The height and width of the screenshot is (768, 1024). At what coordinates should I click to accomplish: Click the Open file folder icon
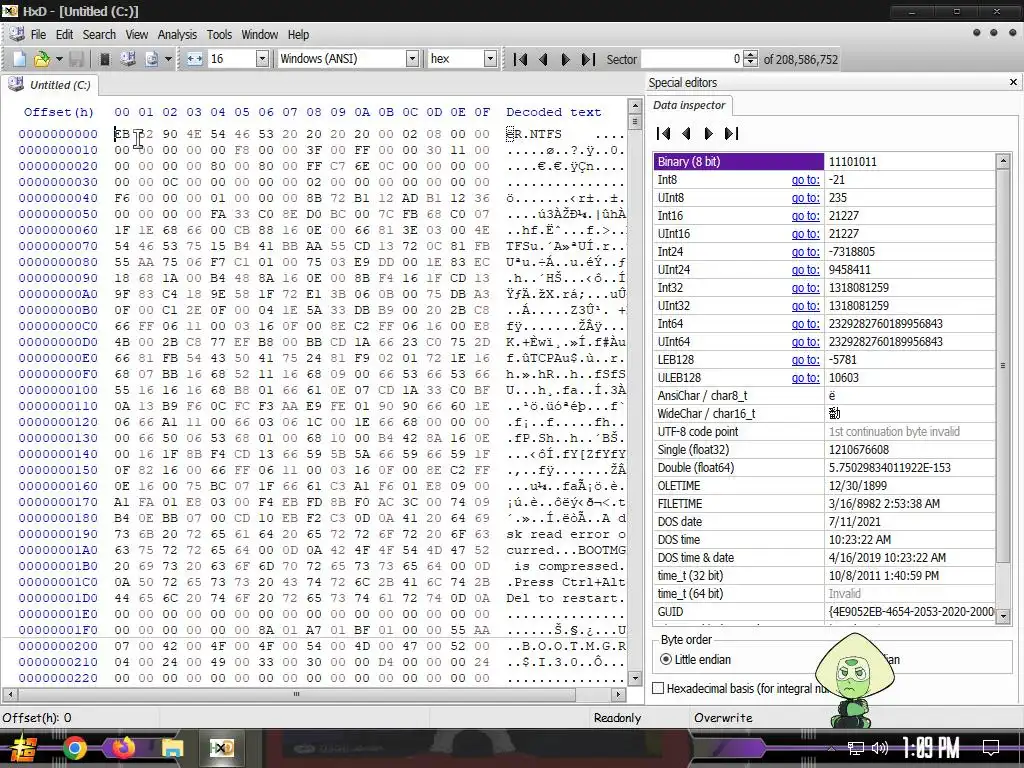pos(42,59)
